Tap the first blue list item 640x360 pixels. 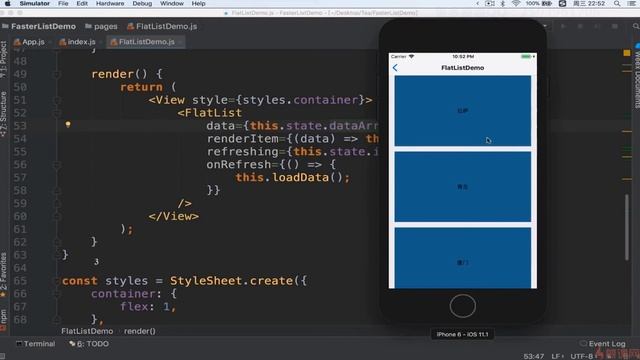pyautogui.click(x=462, y=111)
